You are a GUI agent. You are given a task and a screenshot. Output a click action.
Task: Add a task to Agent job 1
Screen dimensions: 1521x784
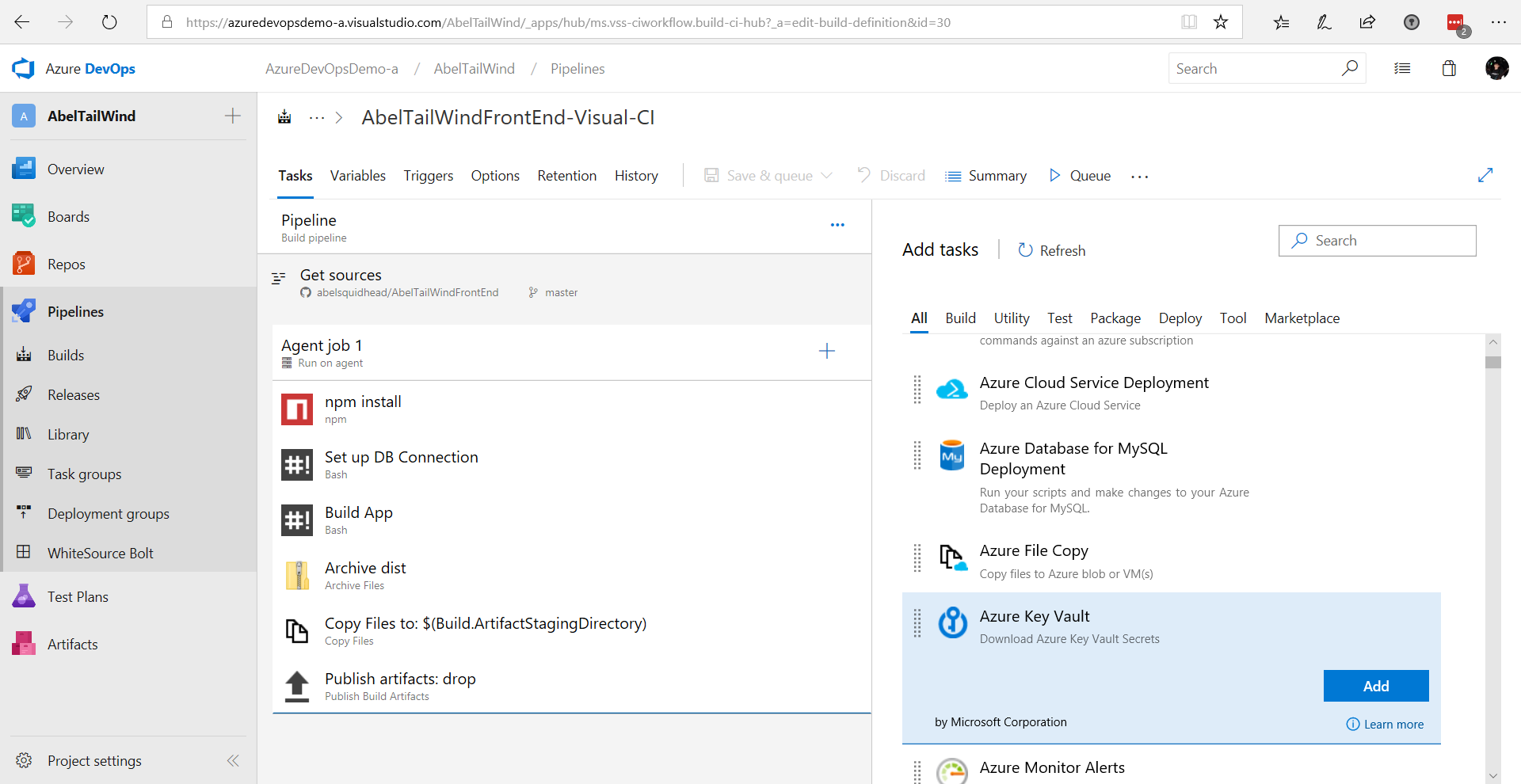click(827, 351)
